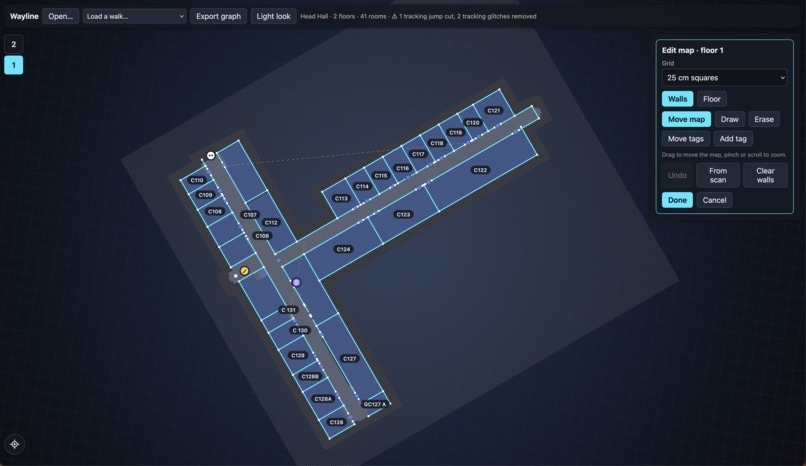
Task: Click the C122 room tag
Action: 480,170
